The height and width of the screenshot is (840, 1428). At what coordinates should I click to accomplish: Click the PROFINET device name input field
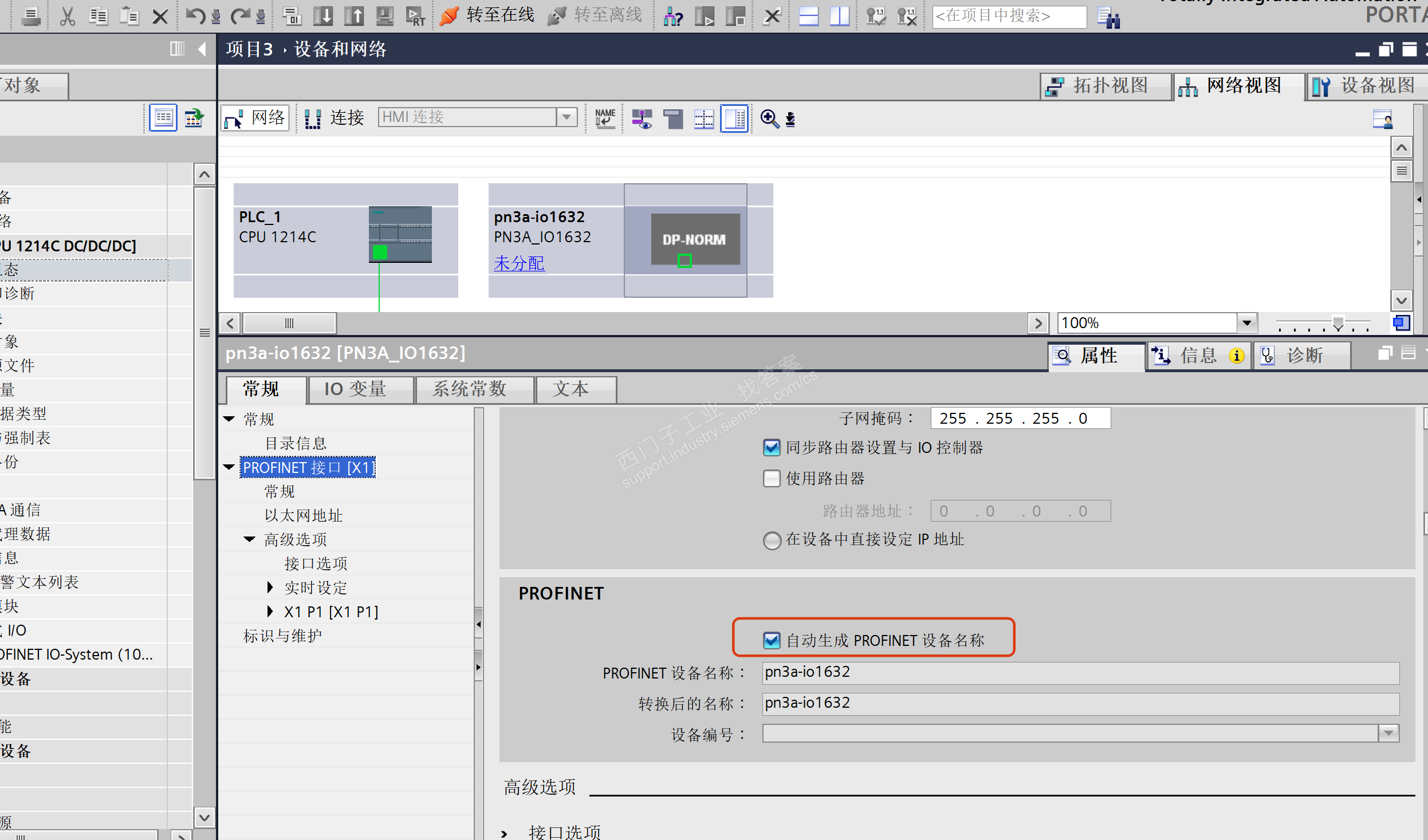[1080, 672]
